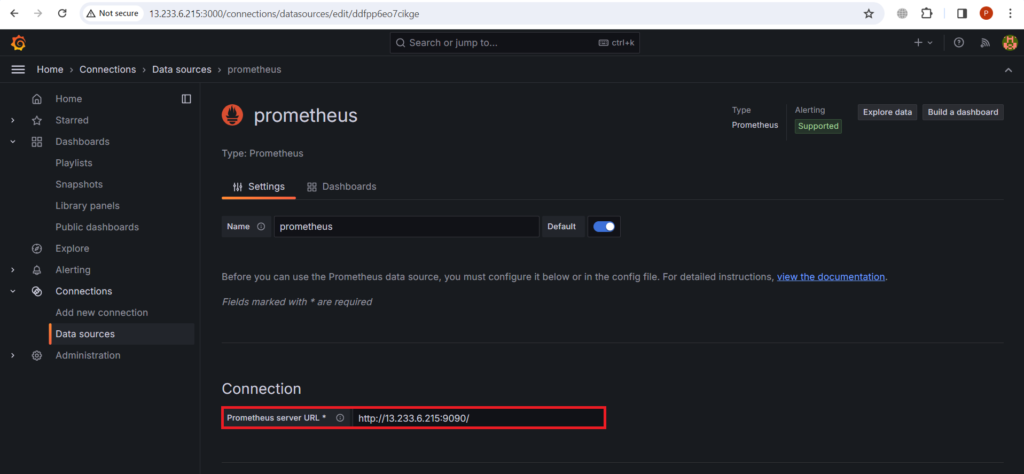Click the Name input field
This screenshot has width=1024, height=474.
(x=406, y=227)
